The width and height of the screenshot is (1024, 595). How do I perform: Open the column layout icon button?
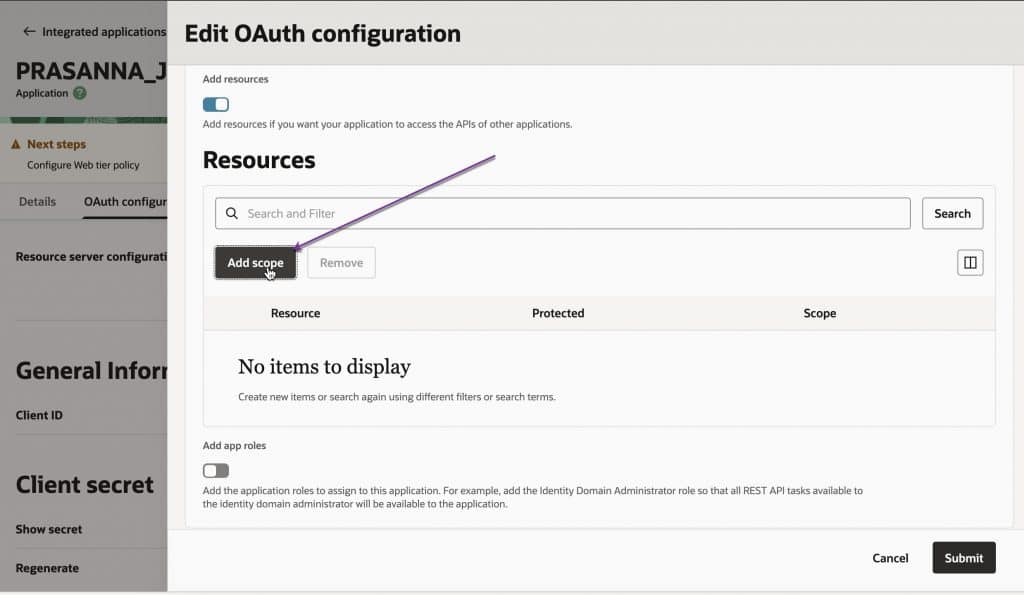click(970, 262)
